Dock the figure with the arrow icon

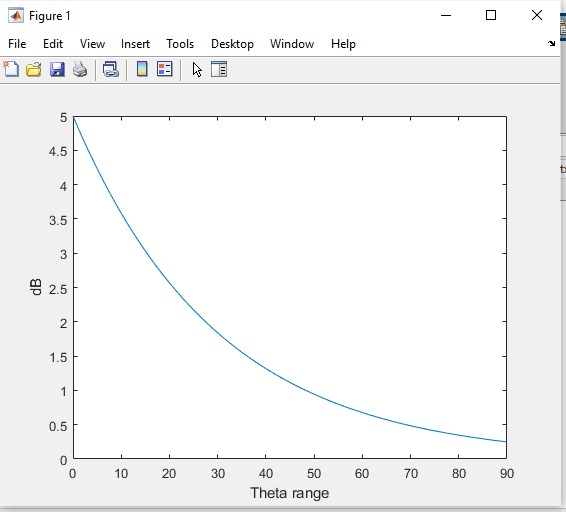(x=551, y=44)
